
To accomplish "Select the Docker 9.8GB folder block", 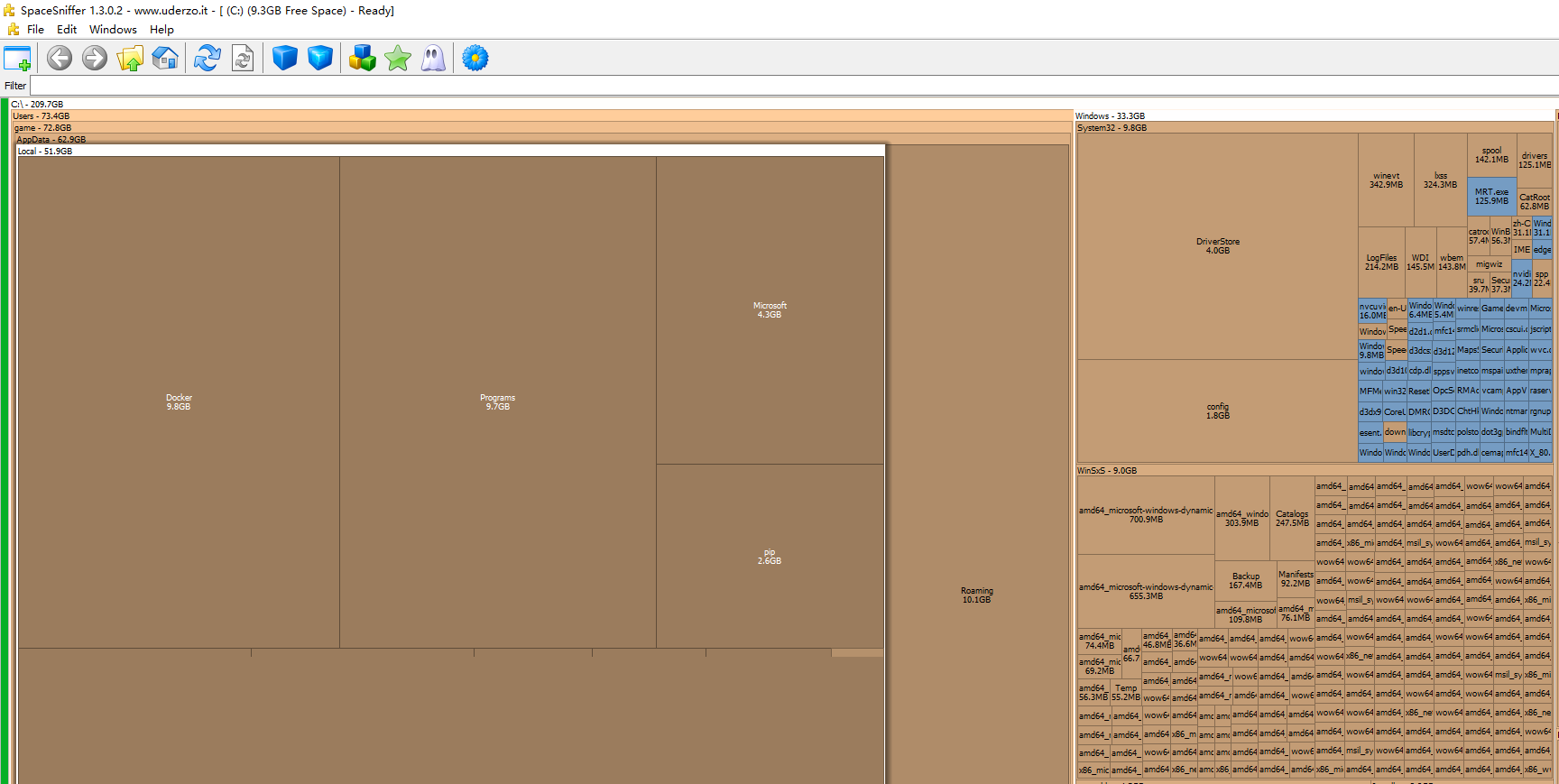I will point(179,402).
